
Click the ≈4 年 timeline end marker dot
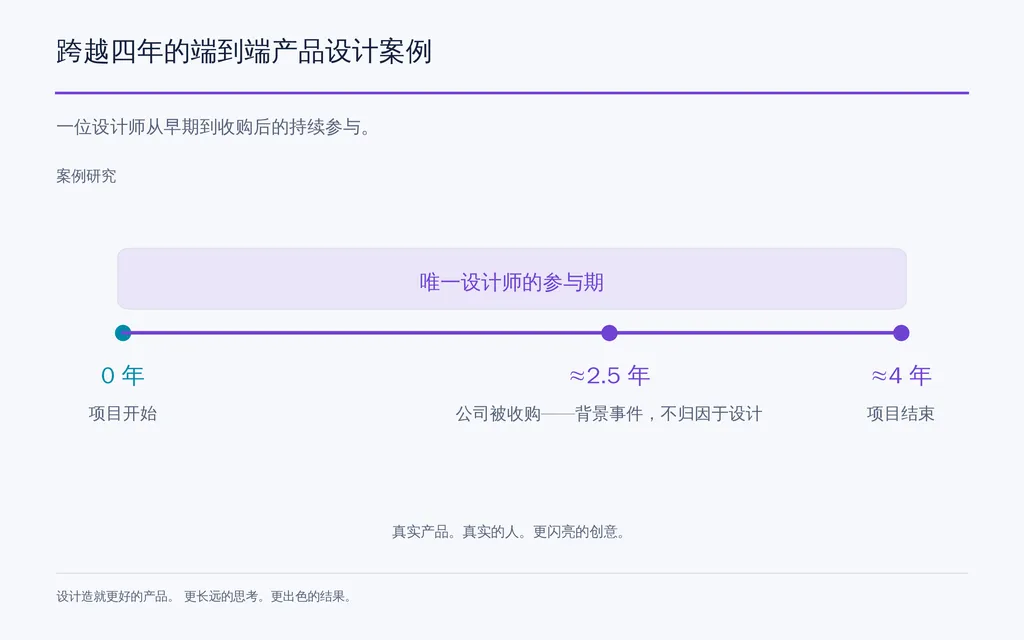901,333
